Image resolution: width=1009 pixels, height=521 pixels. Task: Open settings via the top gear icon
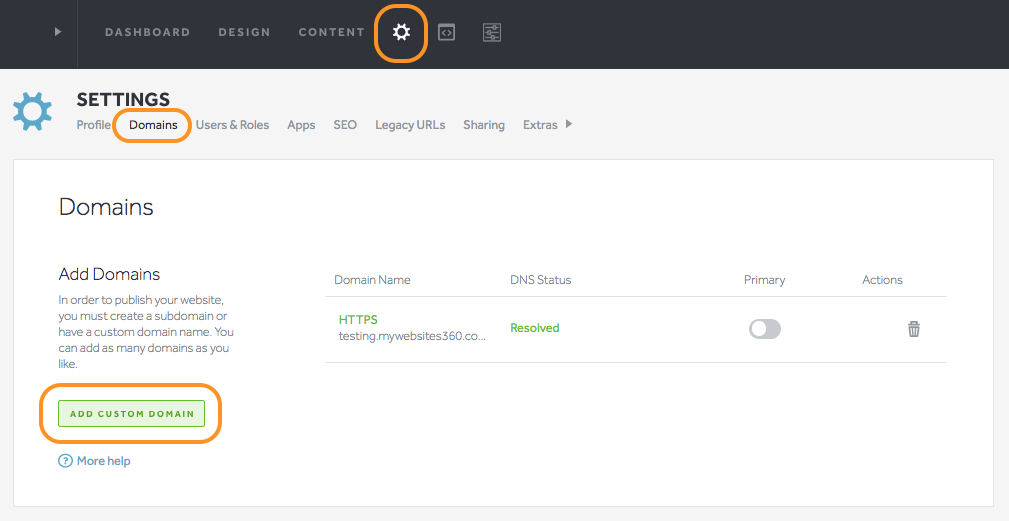(x=401, y=32)
